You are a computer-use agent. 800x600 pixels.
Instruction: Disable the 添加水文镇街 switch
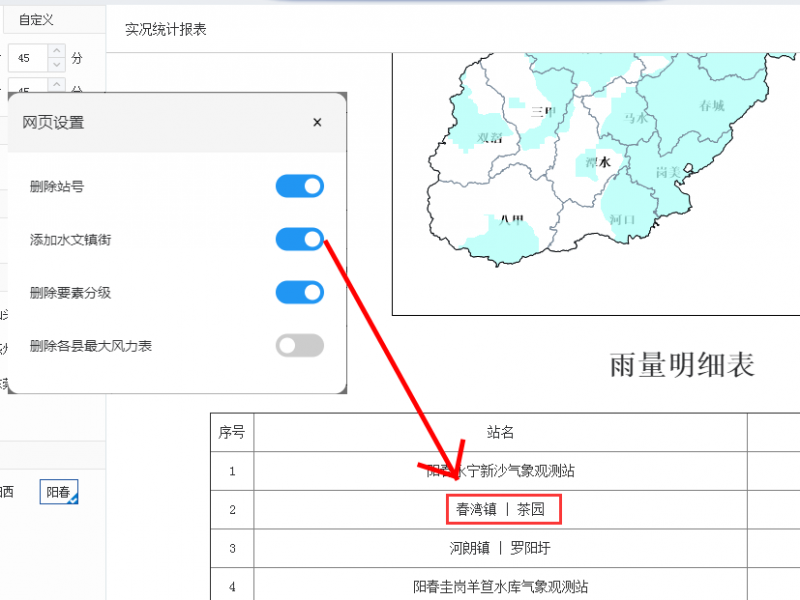[300, 239]
